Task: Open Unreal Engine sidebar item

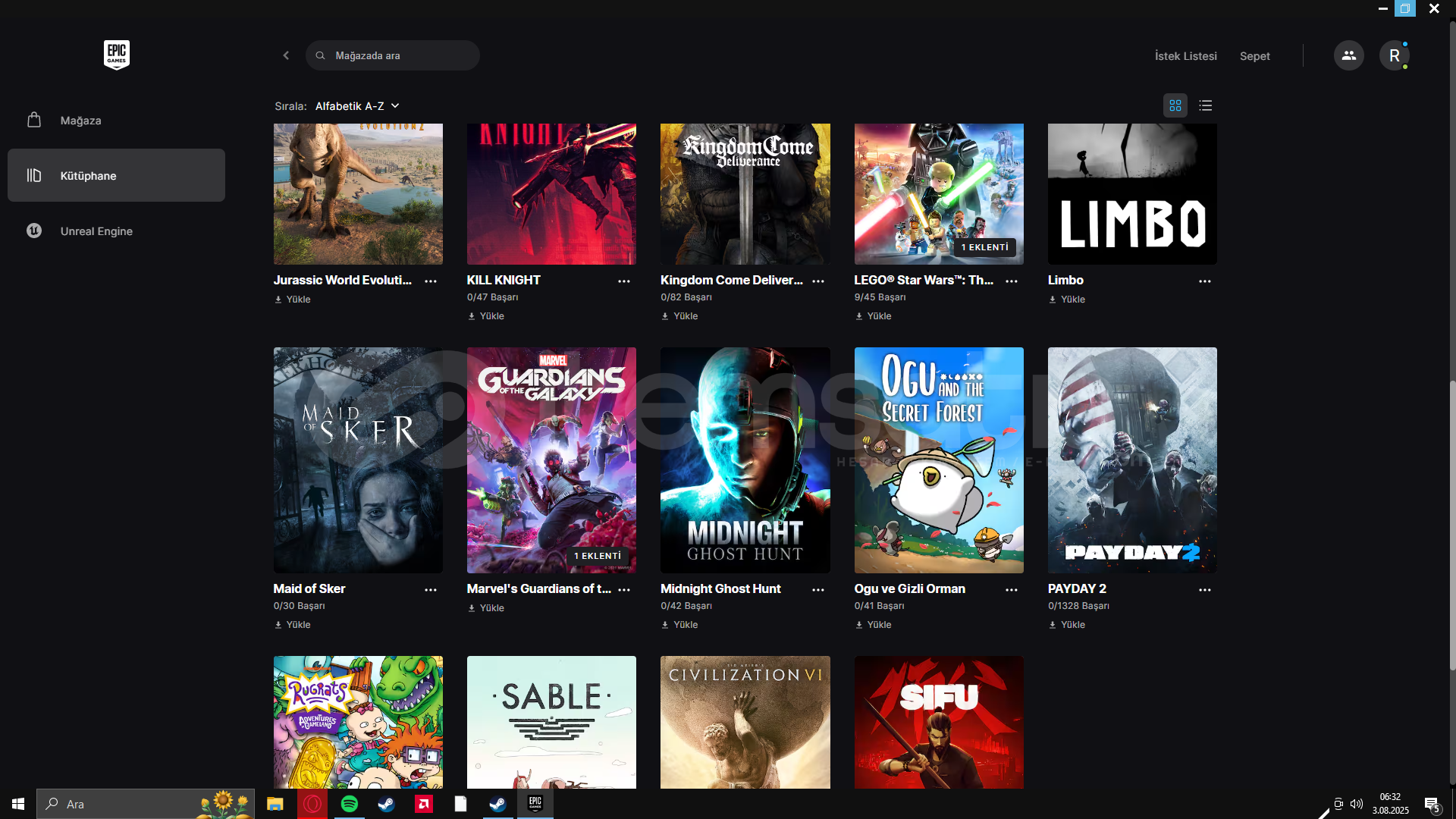Action: click(116, 231)
